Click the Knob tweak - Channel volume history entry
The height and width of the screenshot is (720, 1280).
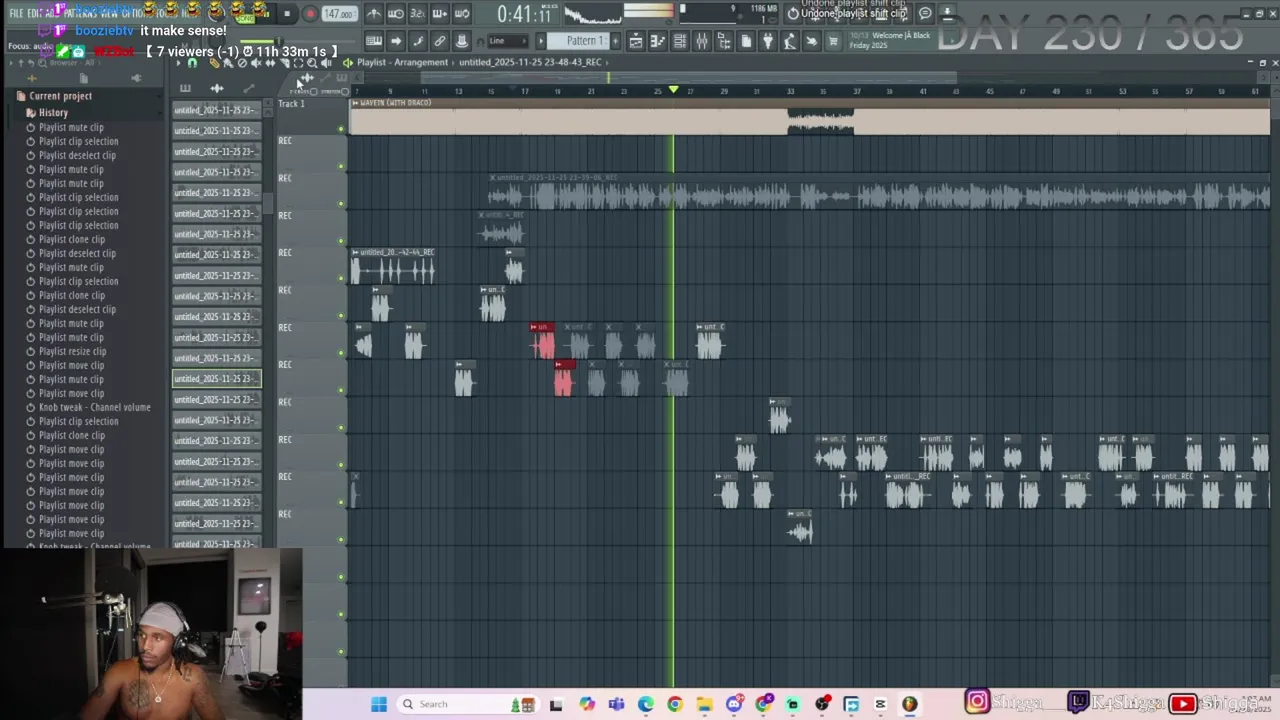[x=94, y=407]
